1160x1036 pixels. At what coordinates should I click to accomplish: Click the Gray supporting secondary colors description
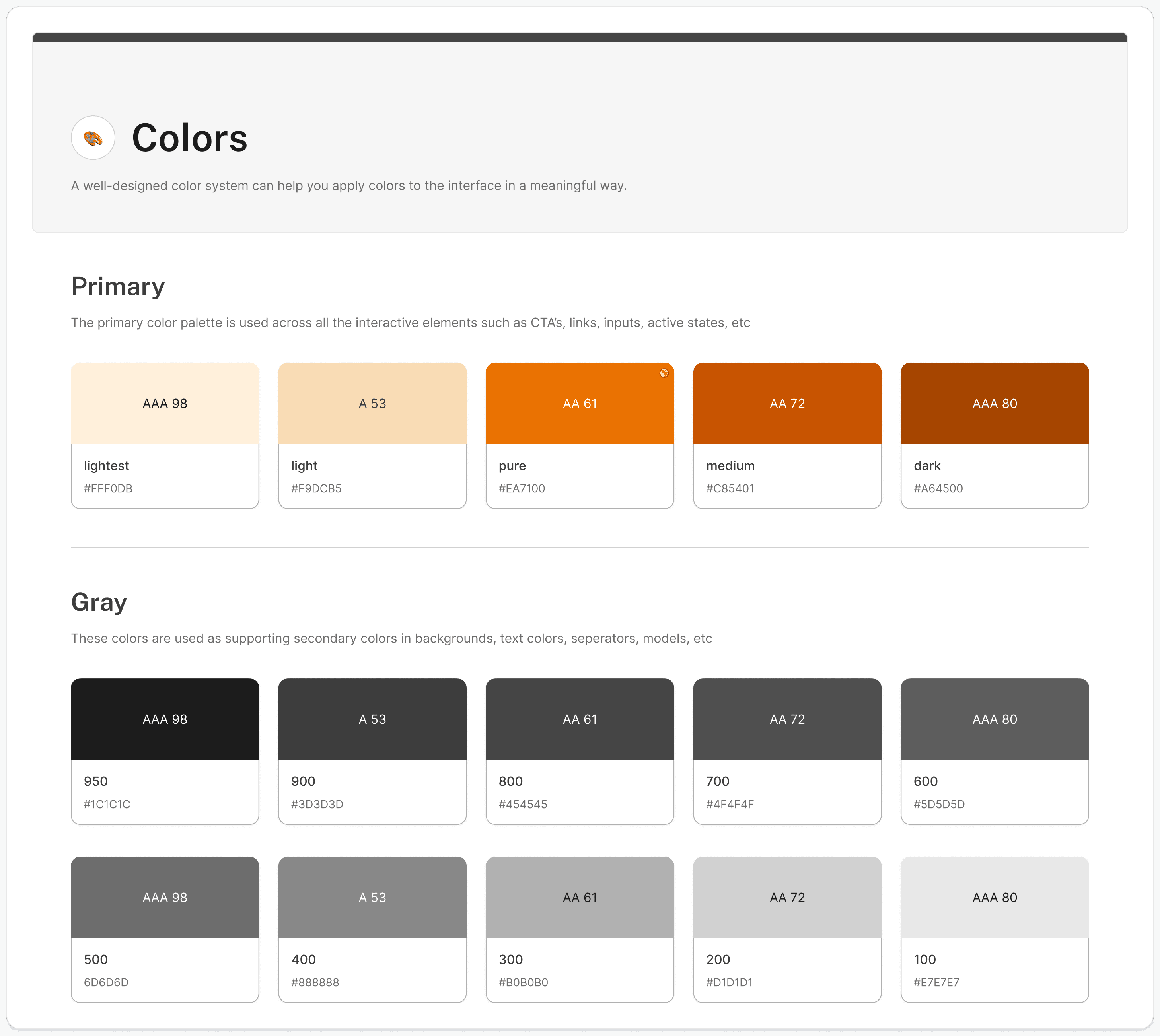coord(391,639)
